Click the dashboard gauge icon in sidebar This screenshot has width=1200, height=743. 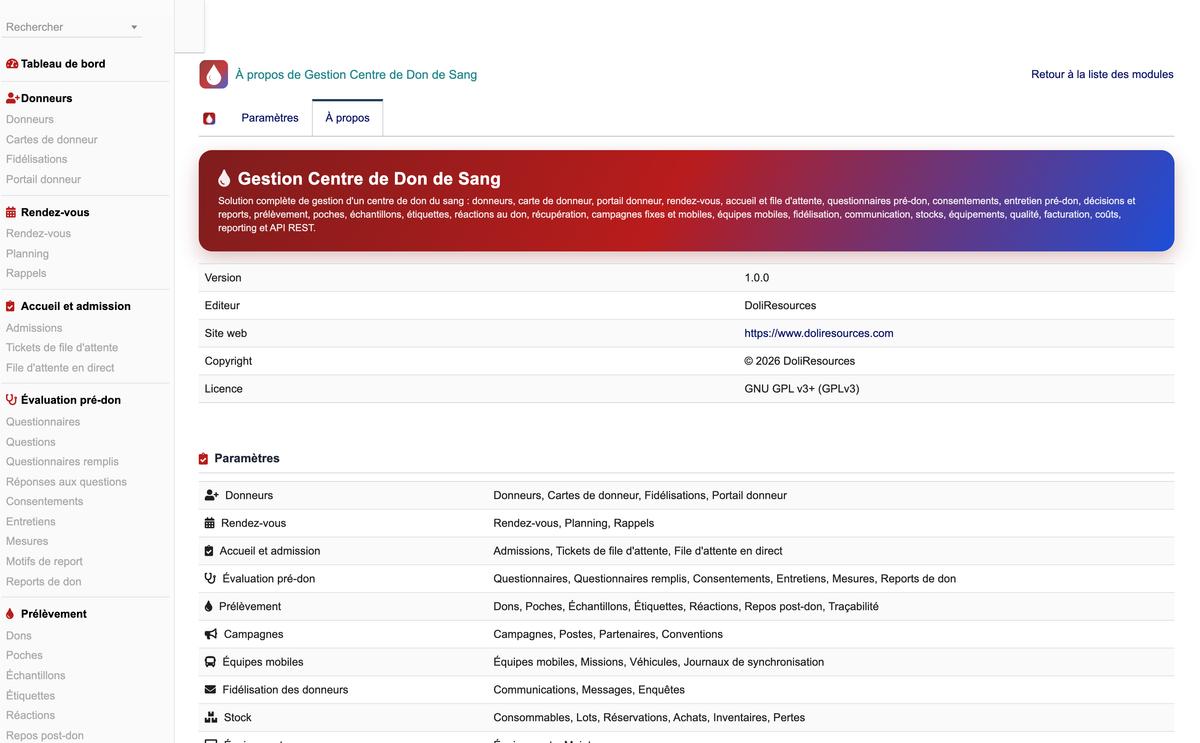[12, 64]
